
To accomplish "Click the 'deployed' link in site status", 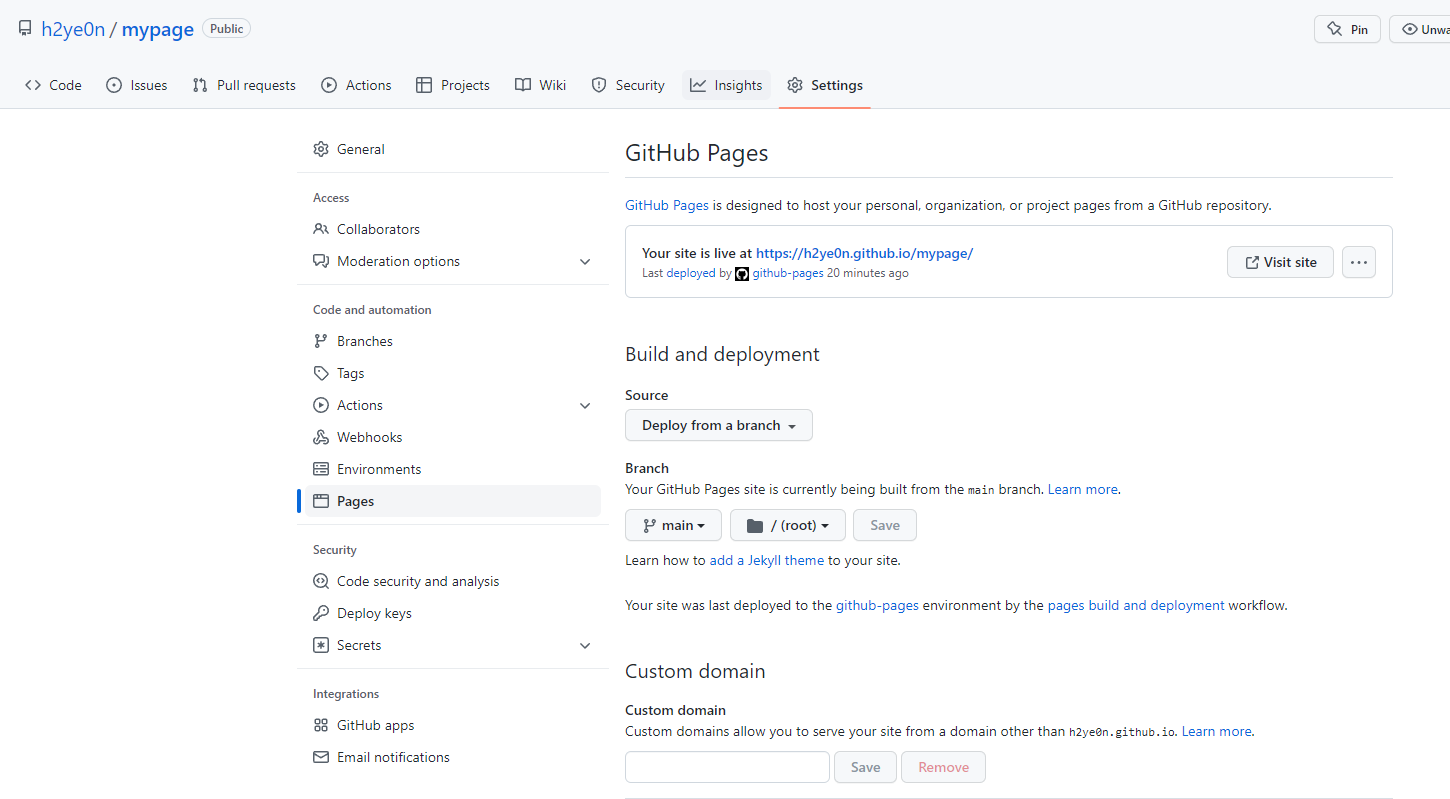I will (691, 273).
